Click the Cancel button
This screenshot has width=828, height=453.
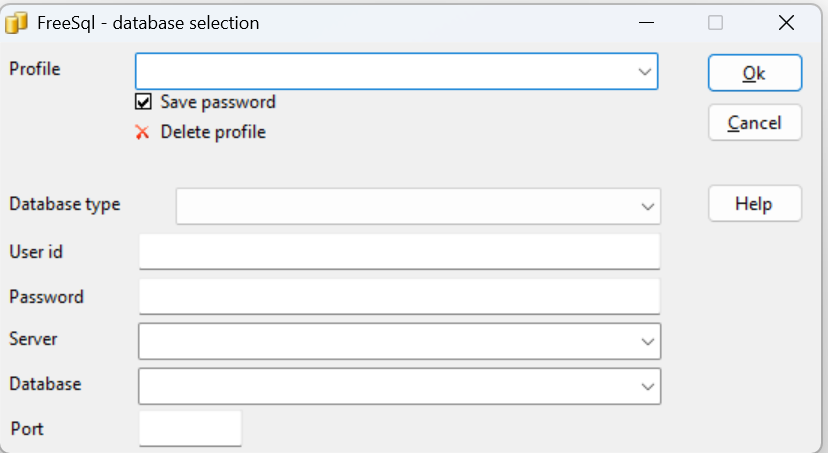coord(755,122)
